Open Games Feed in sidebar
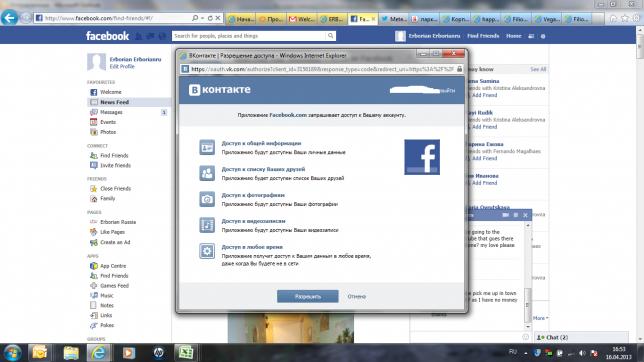This screenshot has width=644, height=362. (114, 286)
